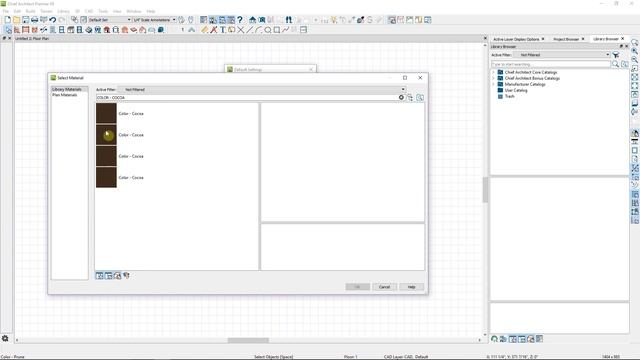Open the CAD menu
Image resolution: width=640 pixels, height=360 pixels.
pyautogui.click(x=89, y=11)
